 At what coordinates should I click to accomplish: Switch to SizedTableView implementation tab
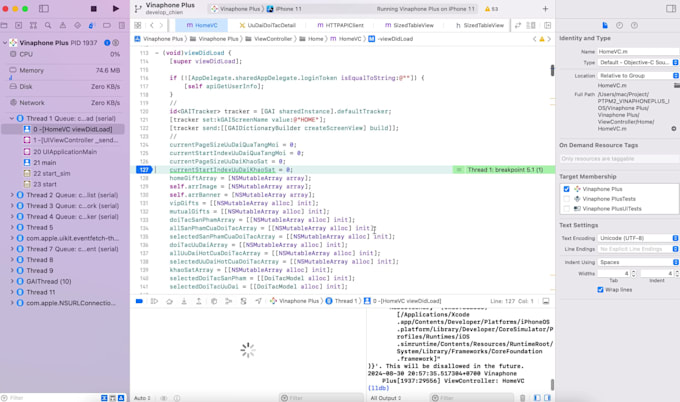point(409,26)
